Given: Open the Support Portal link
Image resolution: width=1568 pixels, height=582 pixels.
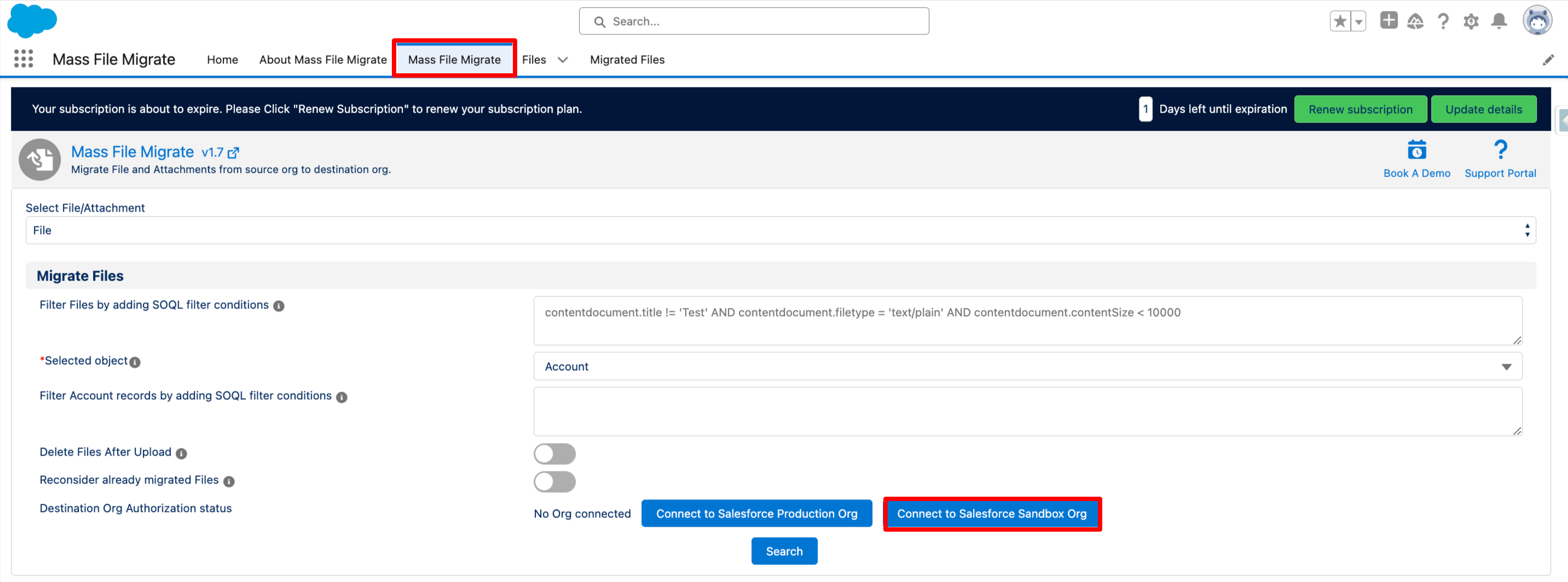Looking at the screenshot, I should (1500, 173).
